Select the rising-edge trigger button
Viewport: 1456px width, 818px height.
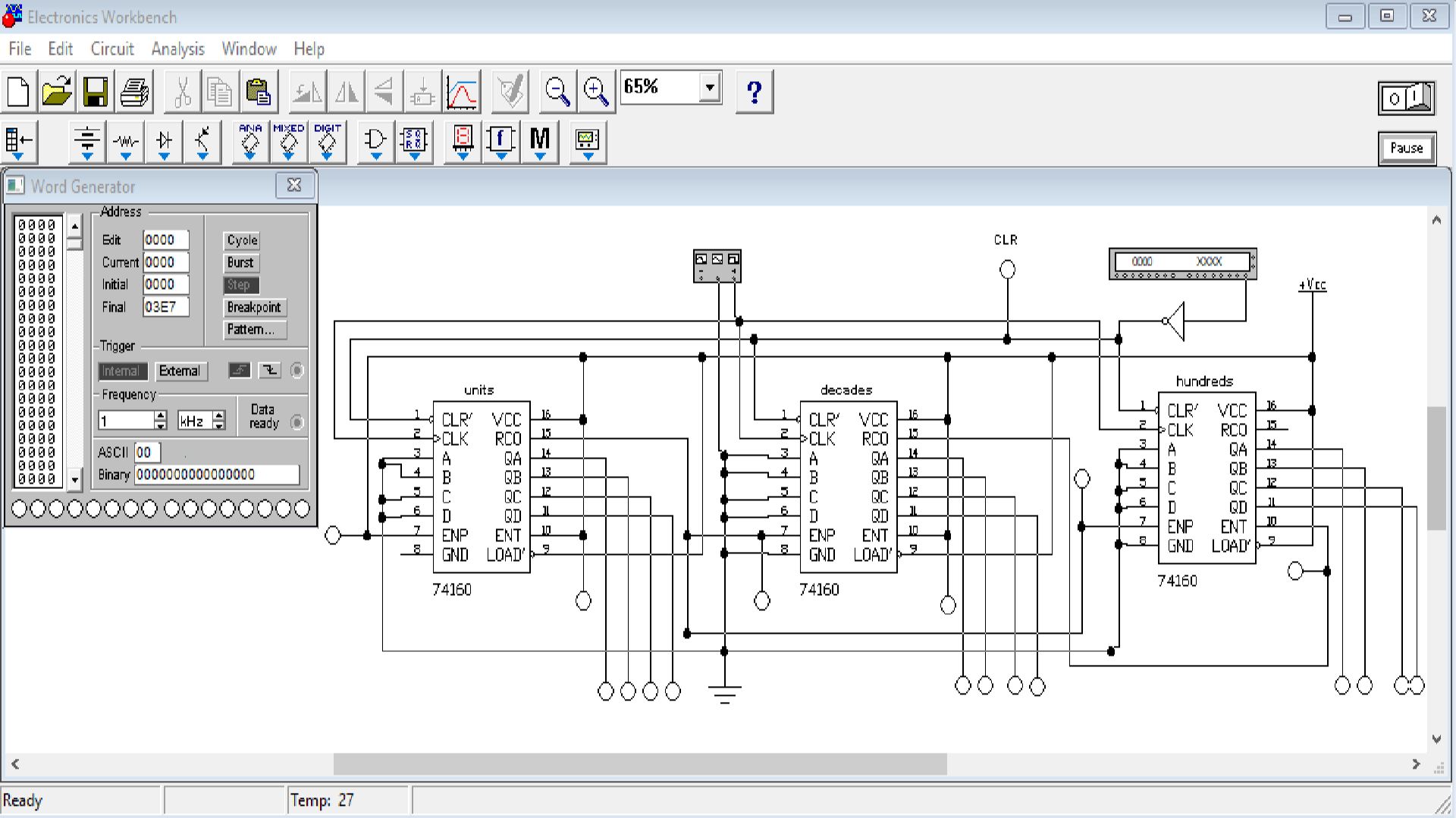click(240, 370)
